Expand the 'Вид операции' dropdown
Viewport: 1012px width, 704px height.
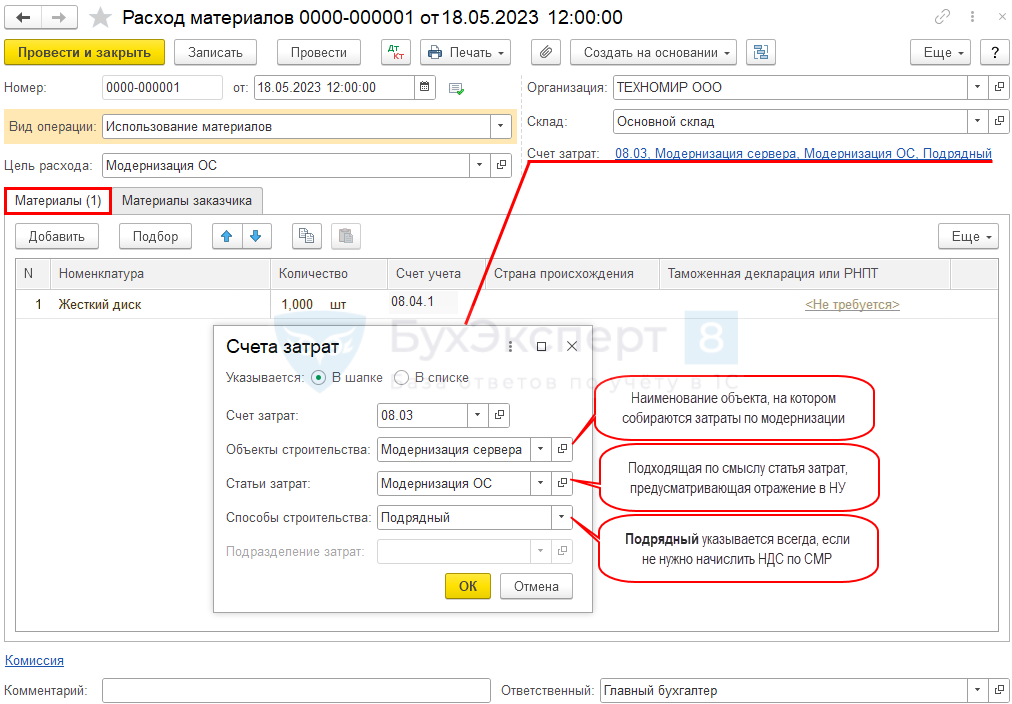499,127
